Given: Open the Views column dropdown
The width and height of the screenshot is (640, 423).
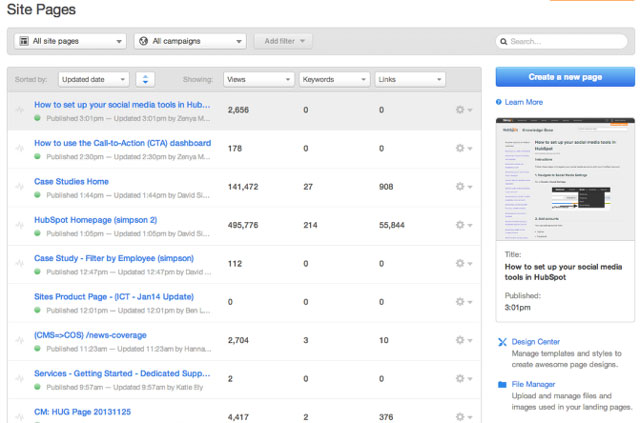Looking at the screenshot, I should tap(258, 78).
